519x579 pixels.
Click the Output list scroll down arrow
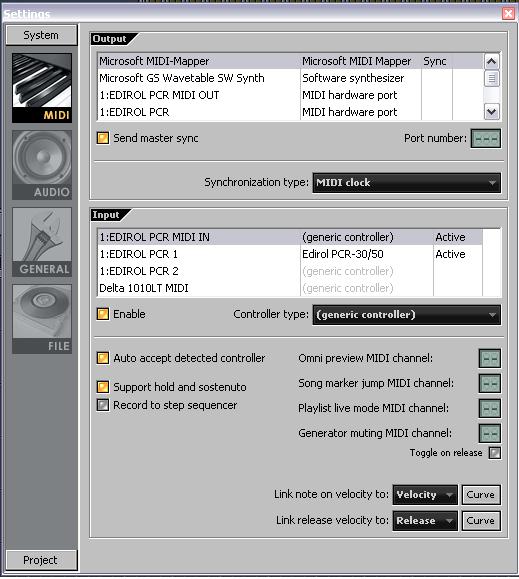[x=491, y=112]
